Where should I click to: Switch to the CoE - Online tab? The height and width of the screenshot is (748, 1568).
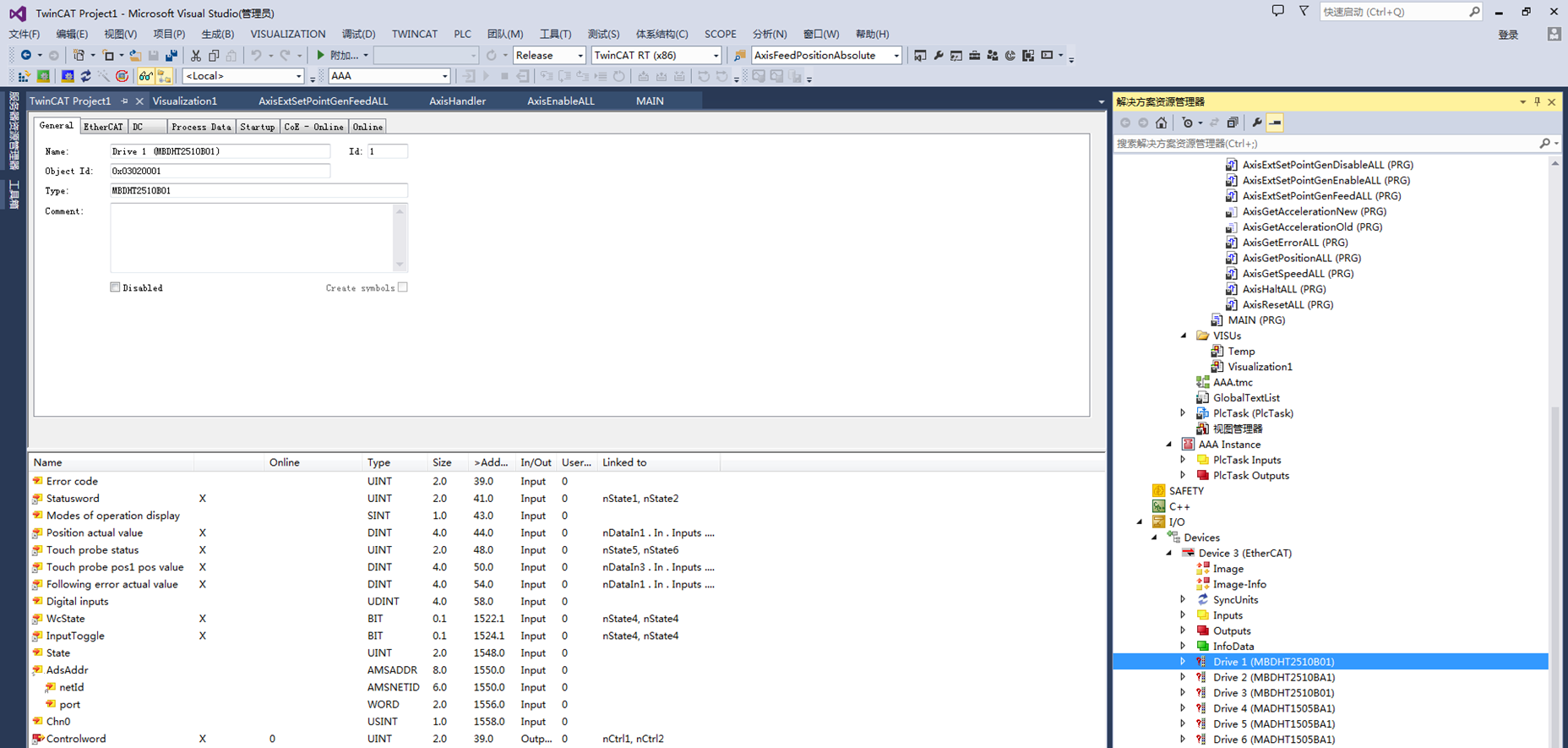click(313, 127)
